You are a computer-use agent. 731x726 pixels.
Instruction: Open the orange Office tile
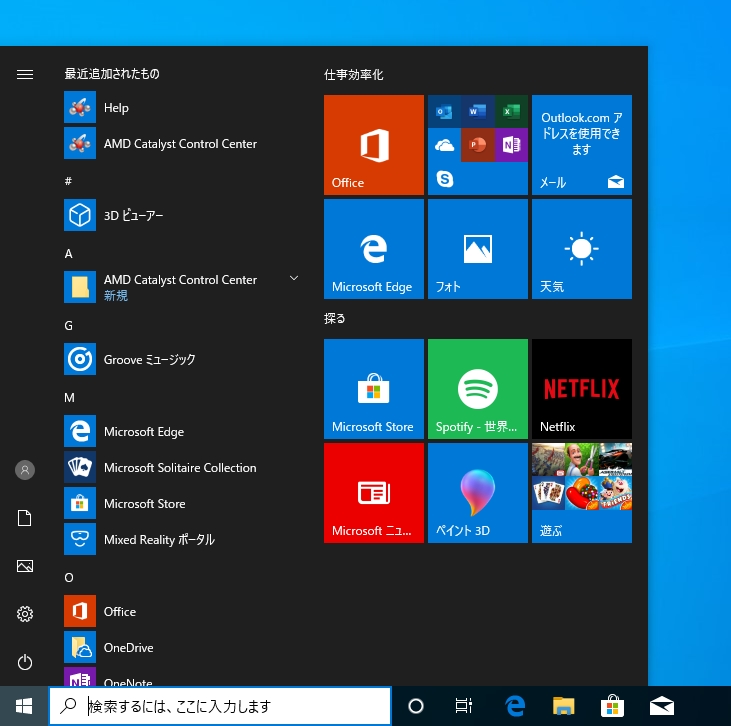pos(374,145)
